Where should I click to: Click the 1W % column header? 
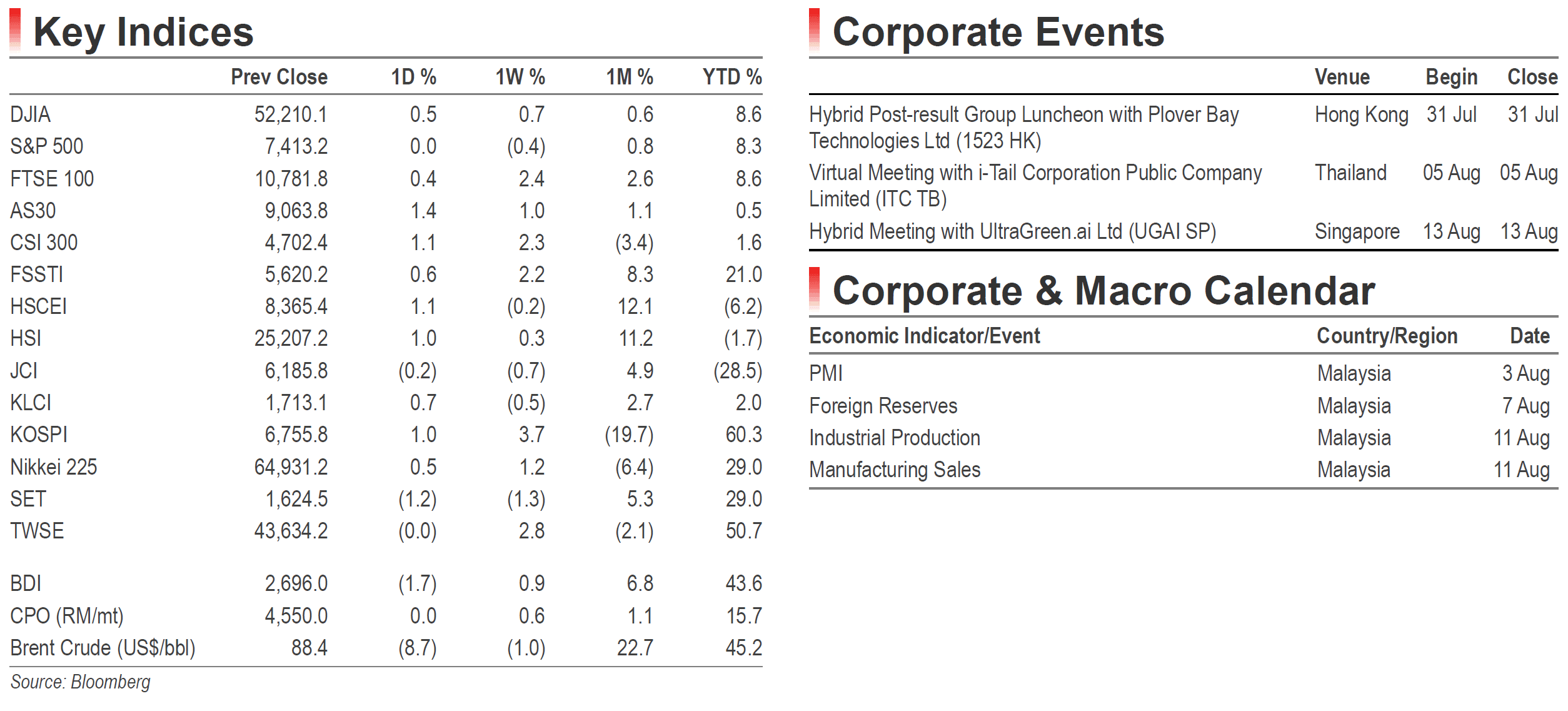(520, 77)
